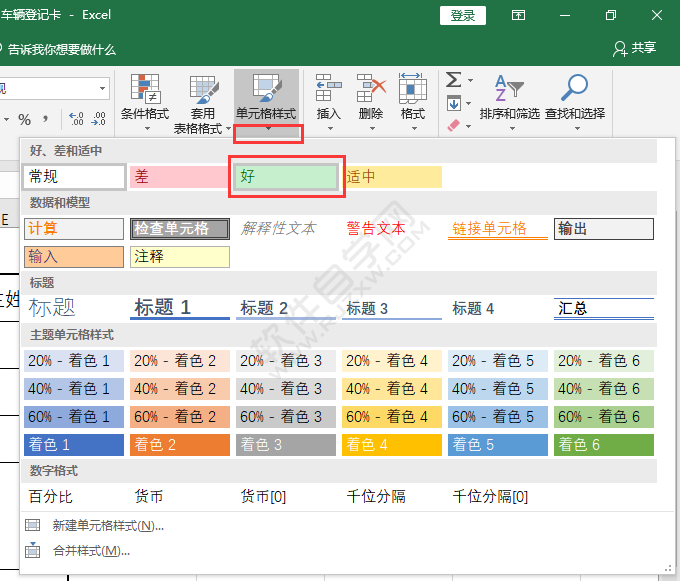Expand the Format (格式) dropdown
The image size is (680, 581).
[412, 126]
